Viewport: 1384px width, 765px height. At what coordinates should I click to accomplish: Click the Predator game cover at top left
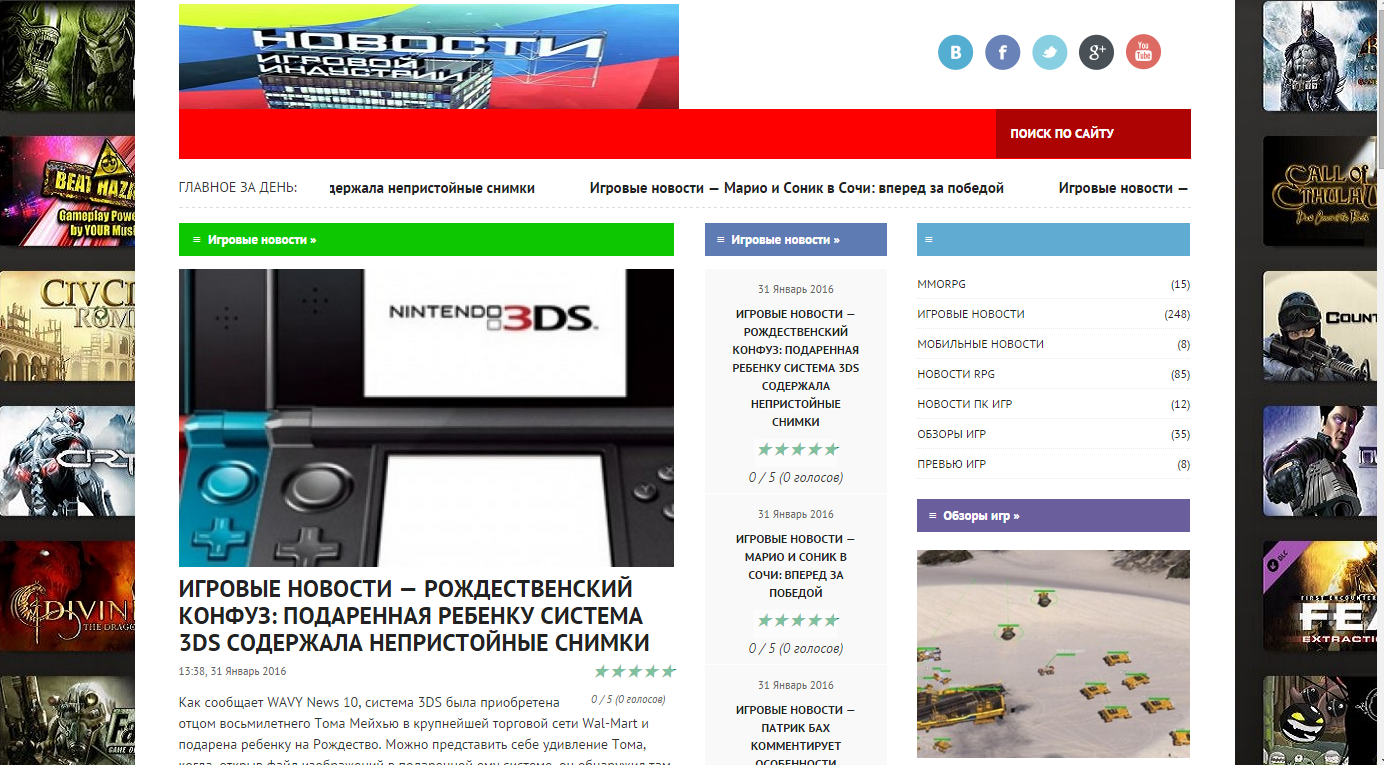(67, 55)
